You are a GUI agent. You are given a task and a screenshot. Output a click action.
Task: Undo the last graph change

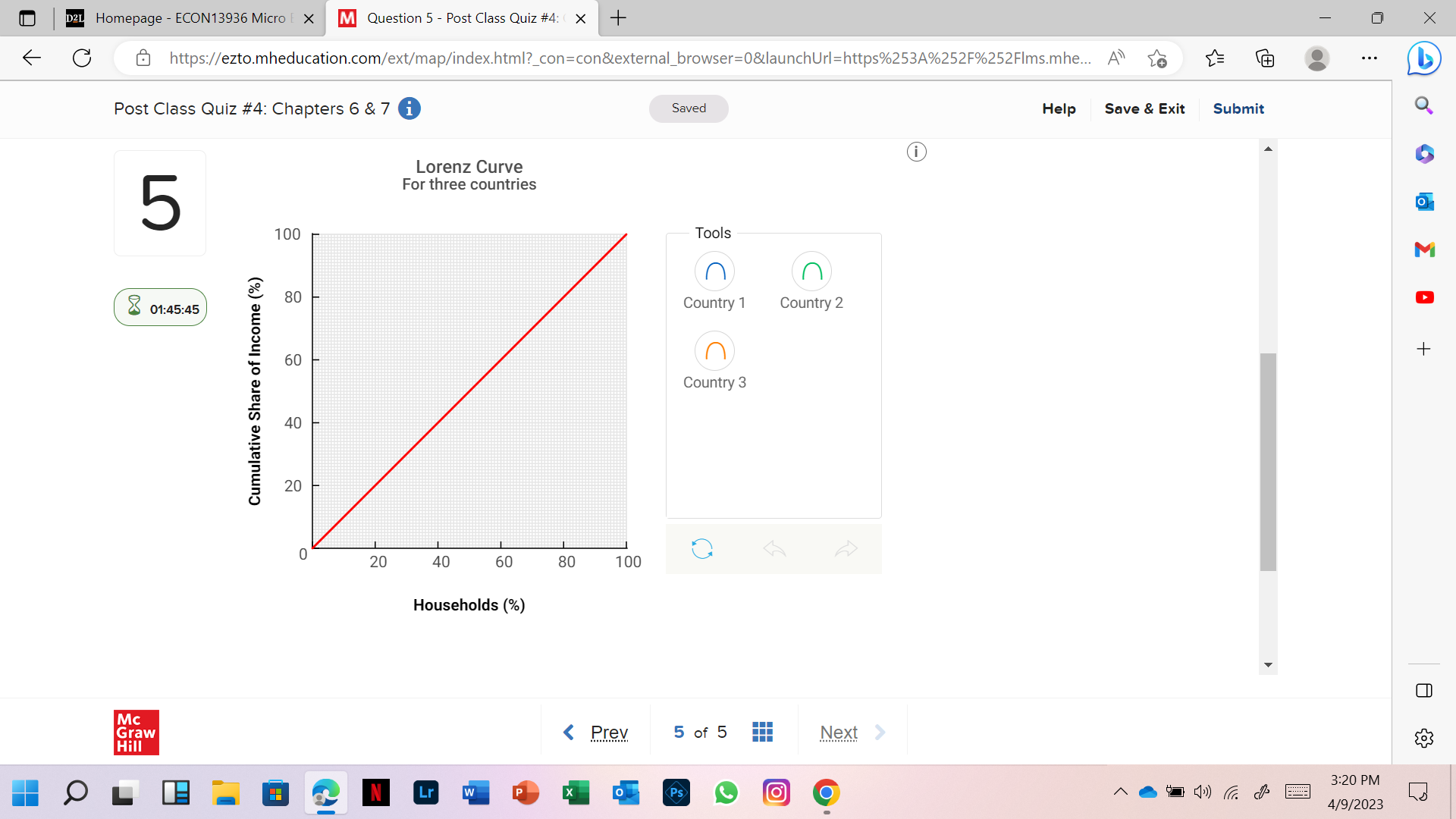pos(773,548)
